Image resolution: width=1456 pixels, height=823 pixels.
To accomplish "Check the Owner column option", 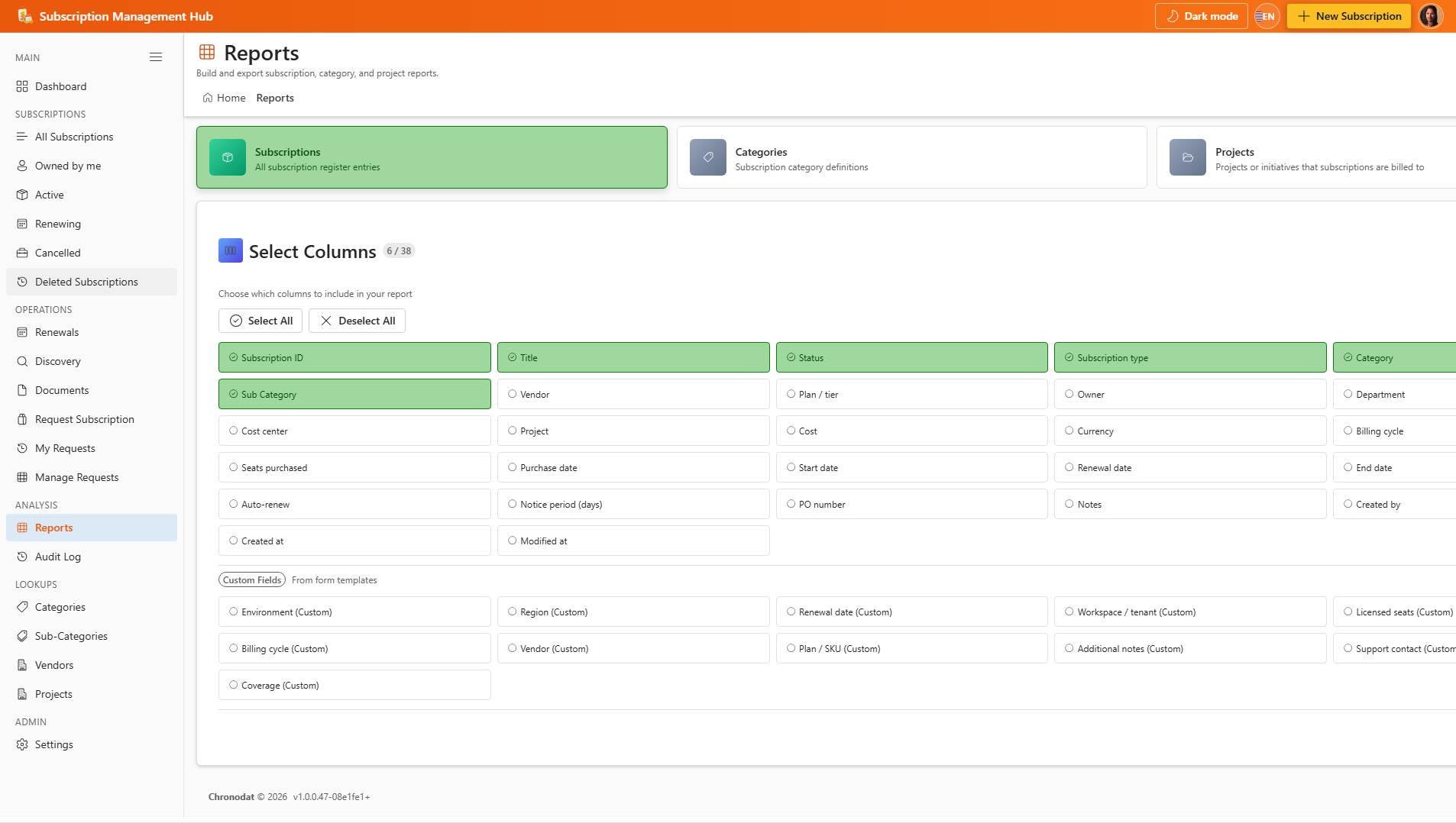I will click(1190, 394).
